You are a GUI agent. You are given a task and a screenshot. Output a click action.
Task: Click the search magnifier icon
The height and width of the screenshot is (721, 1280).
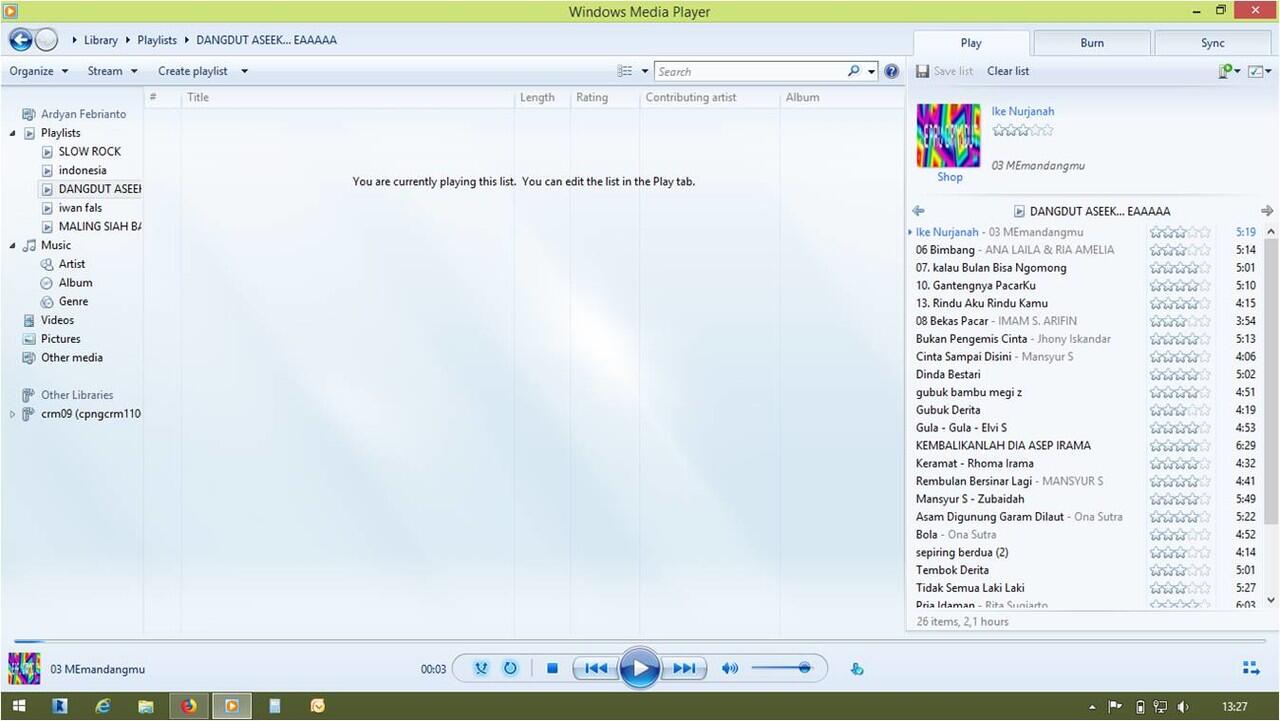click(x=853, y=71)
